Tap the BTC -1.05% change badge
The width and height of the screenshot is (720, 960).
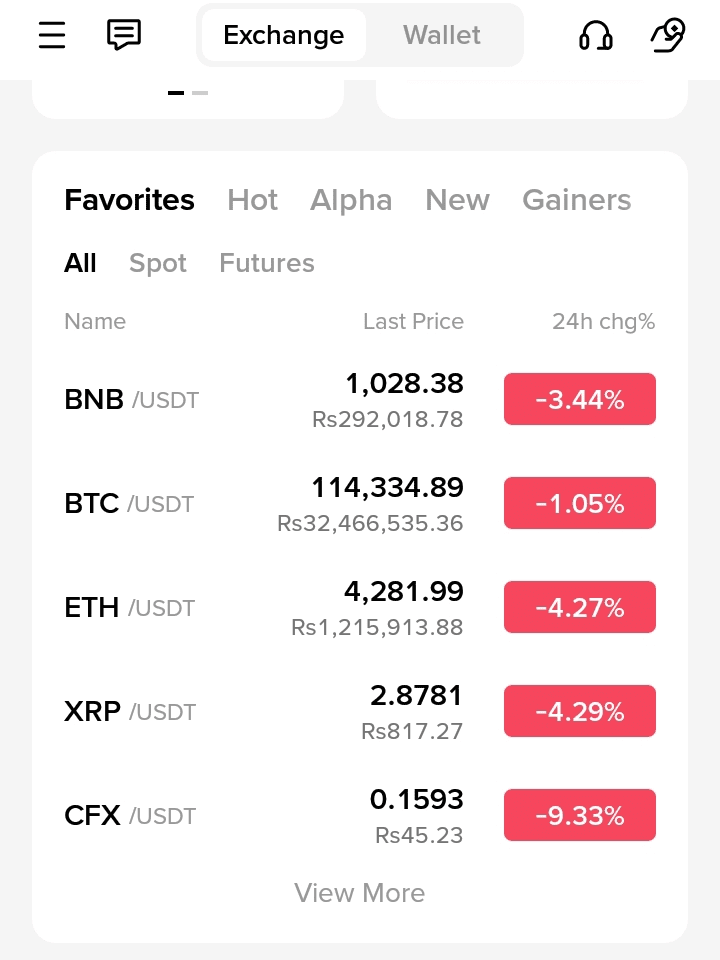[x=580, y=504]
